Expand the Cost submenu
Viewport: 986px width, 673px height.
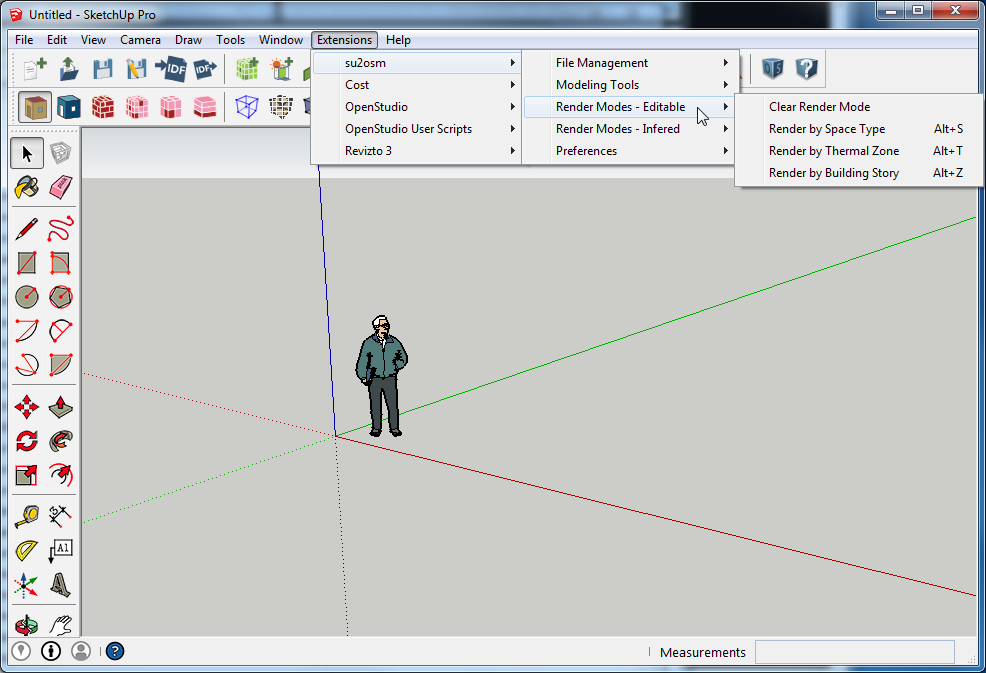coord(416,85)
